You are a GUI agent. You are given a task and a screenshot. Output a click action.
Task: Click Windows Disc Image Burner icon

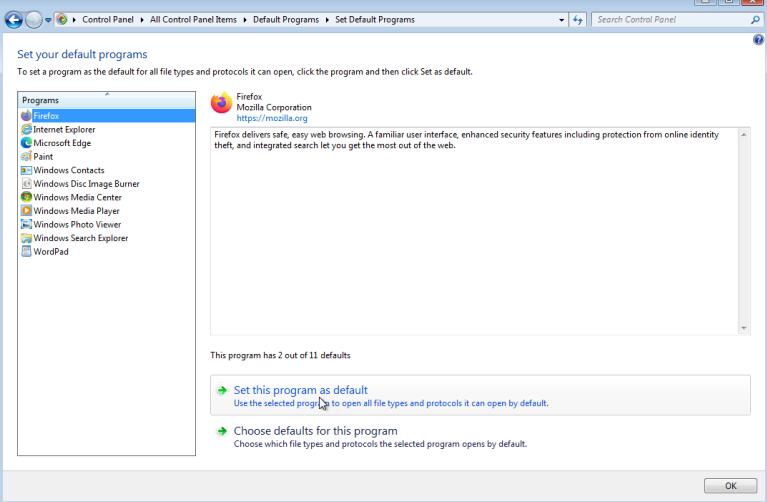26,183
